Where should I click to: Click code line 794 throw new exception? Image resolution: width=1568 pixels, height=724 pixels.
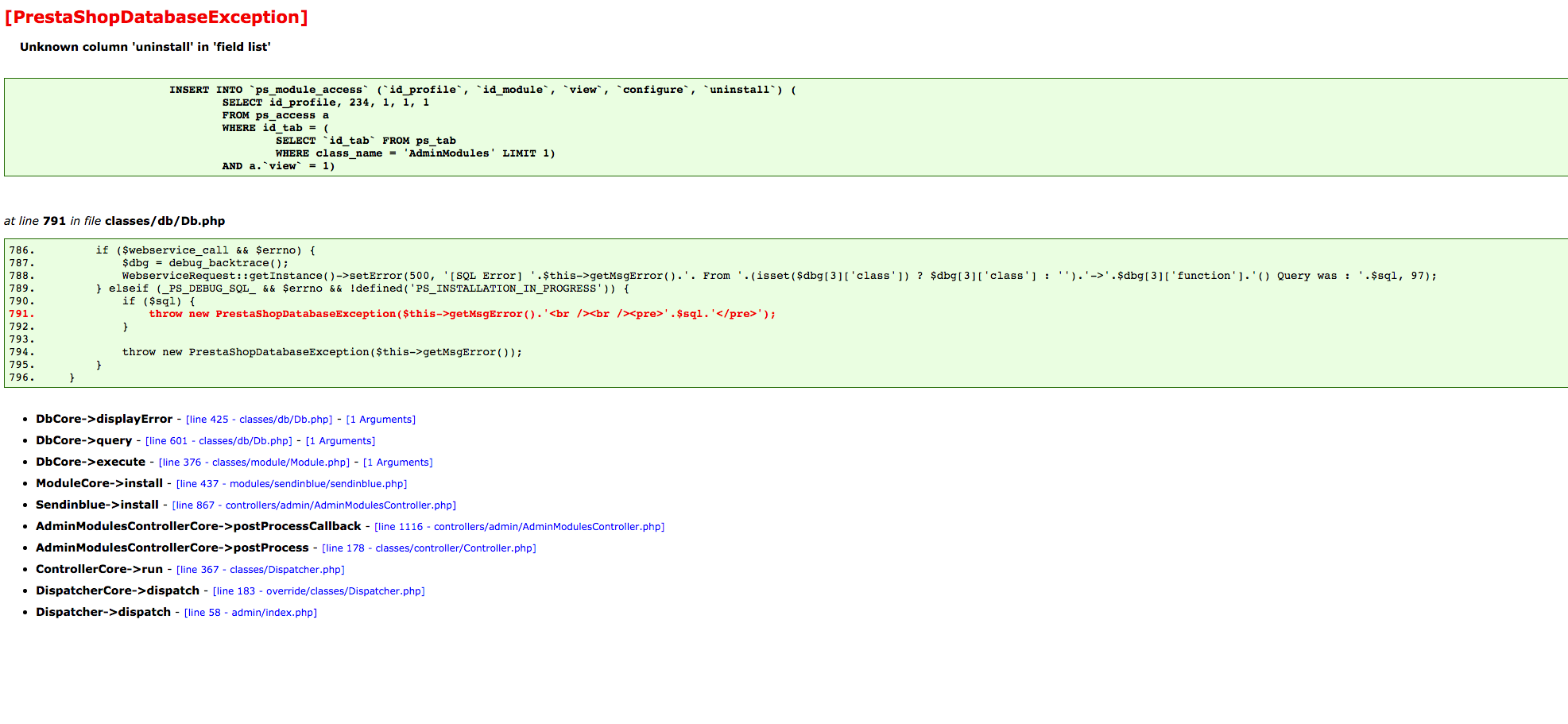(x=323, y=352)
